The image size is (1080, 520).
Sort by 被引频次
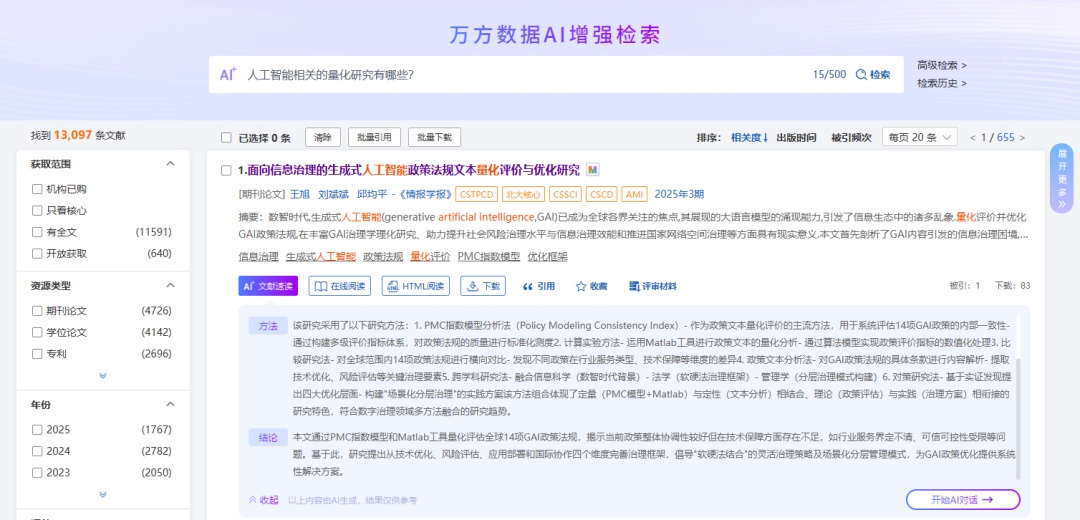click(x=851, y=138)
